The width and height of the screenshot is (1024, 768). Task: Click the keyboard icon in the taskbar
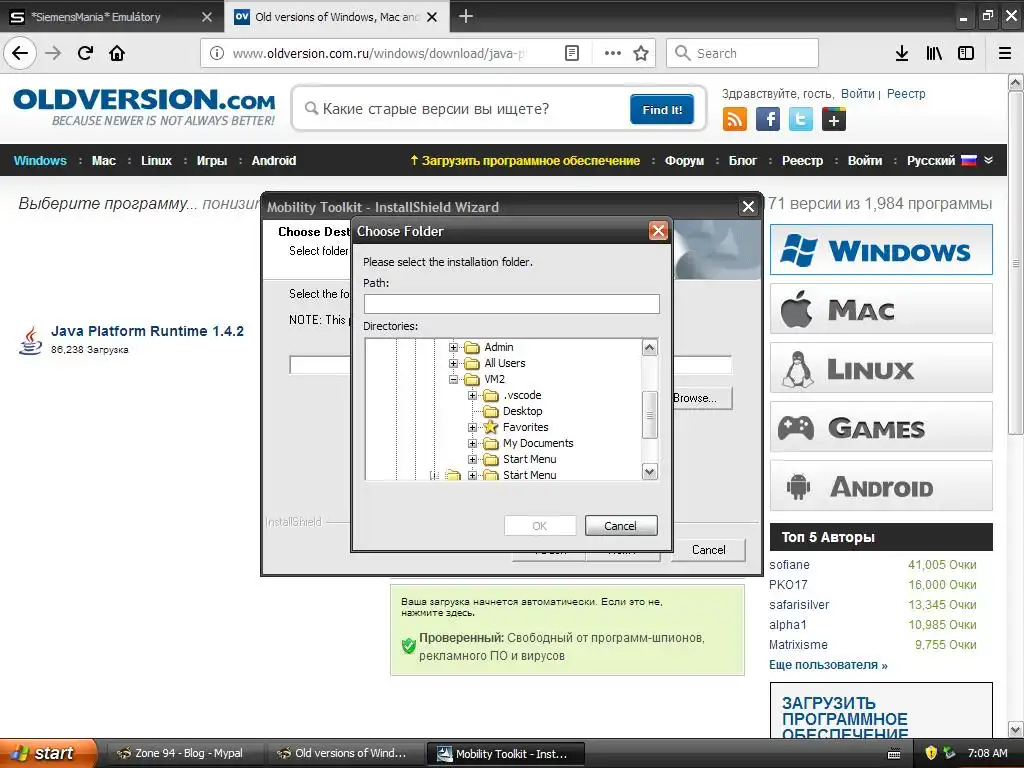click(x=894, y=754)
